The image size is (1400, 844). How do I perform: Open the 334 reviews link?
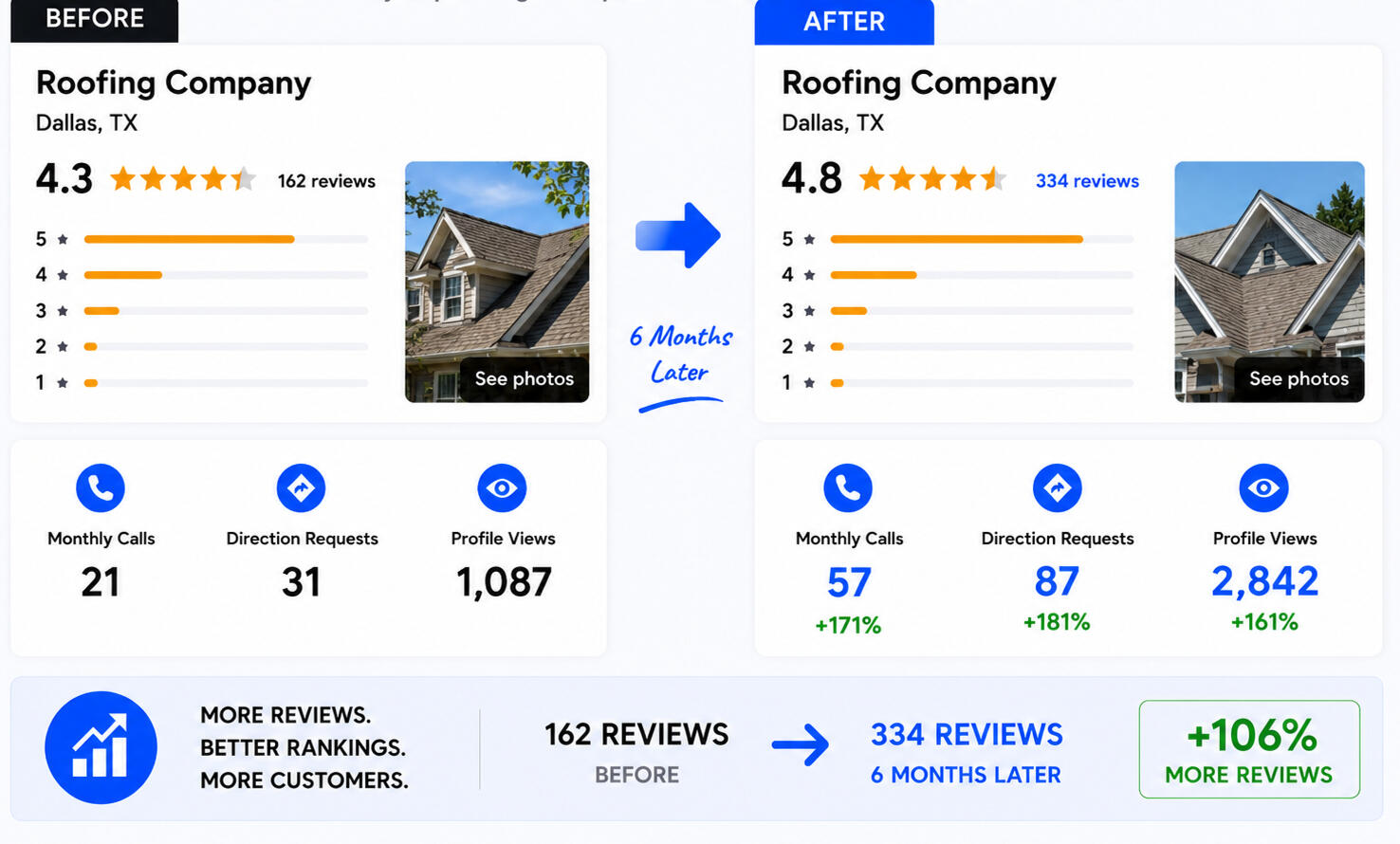point(1087,181)
